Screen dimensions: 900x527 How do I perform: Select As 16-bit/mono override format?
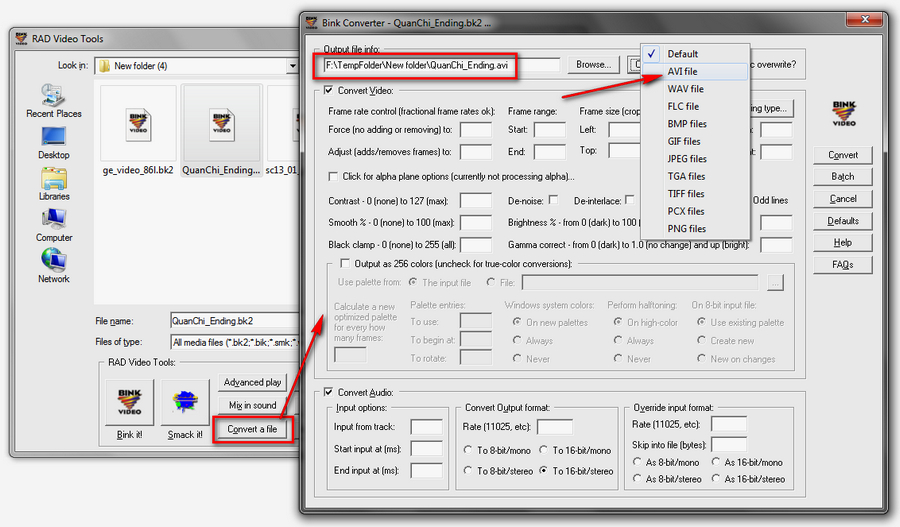(716, 462)
